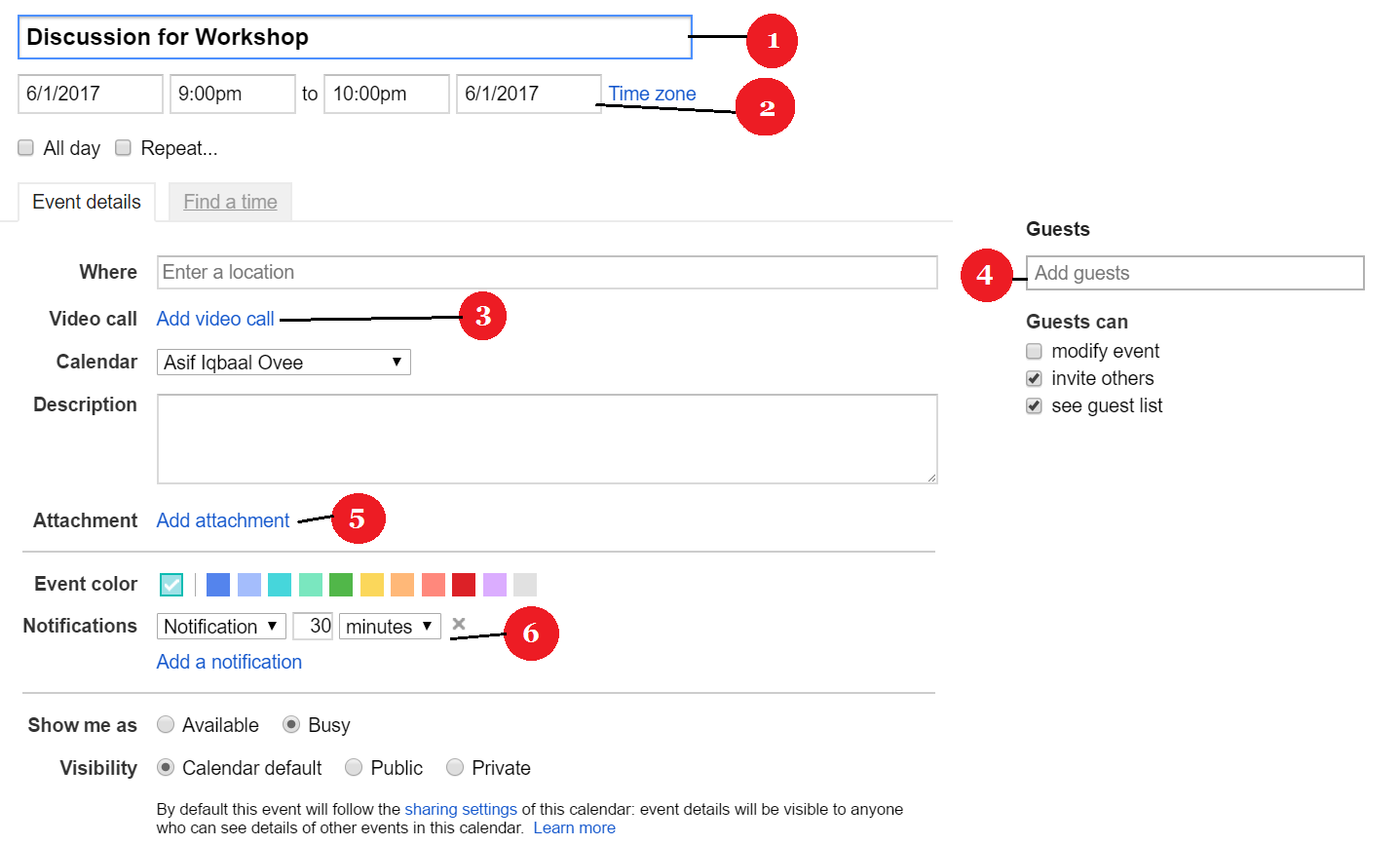Allow guests to modify event
The width and height of the screenshot is (1400, 845).
click(1034, 351)
